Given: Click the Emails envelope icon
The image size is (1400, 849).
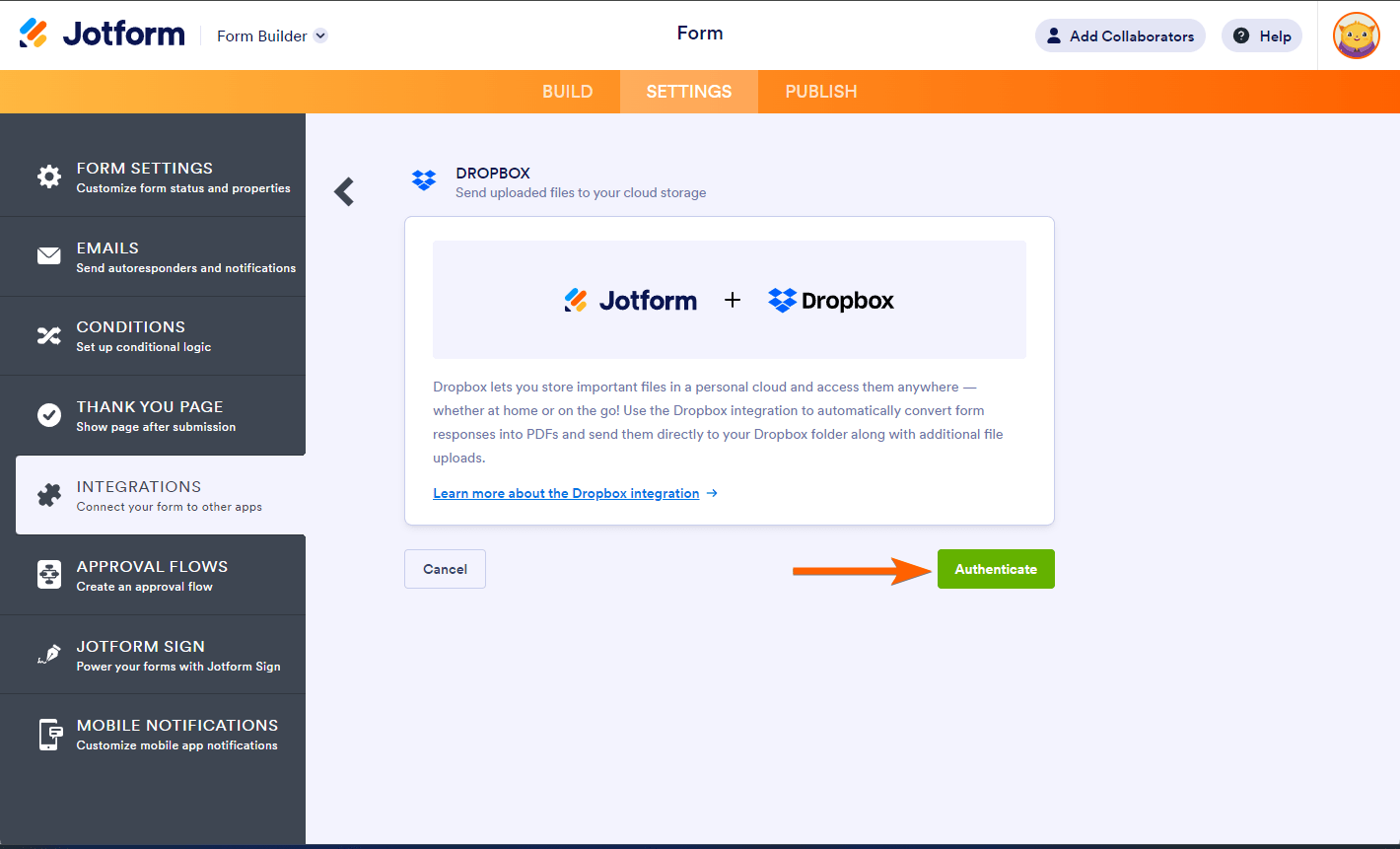Looking at the screenshot, I should pos(49,256).
